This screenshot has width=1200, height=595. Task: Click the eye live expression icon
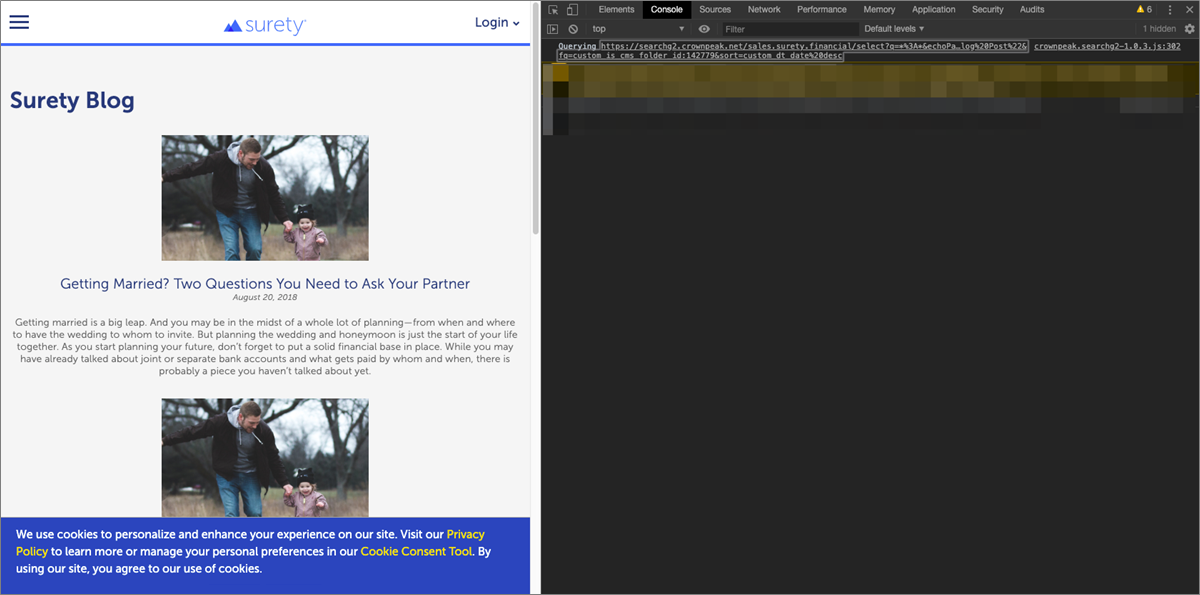pyautogui.click(x=704, y=29)
